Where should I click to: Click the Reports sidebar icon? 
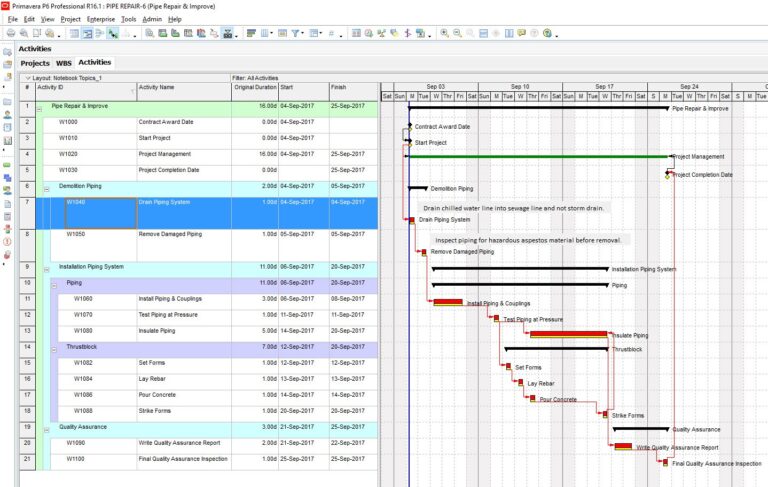click(7, 127)
